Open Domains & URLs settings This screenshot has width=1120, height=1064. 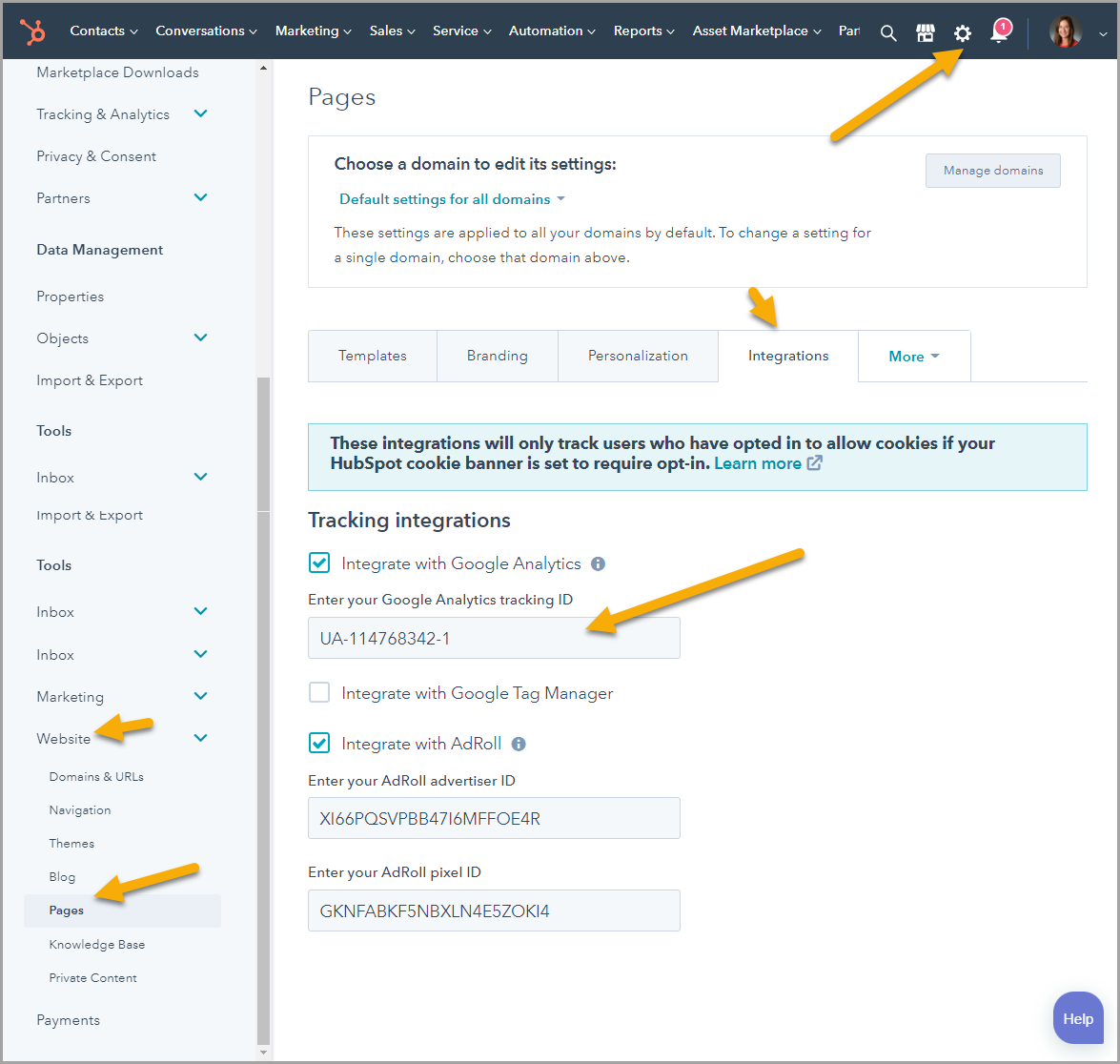coord(96,777)
